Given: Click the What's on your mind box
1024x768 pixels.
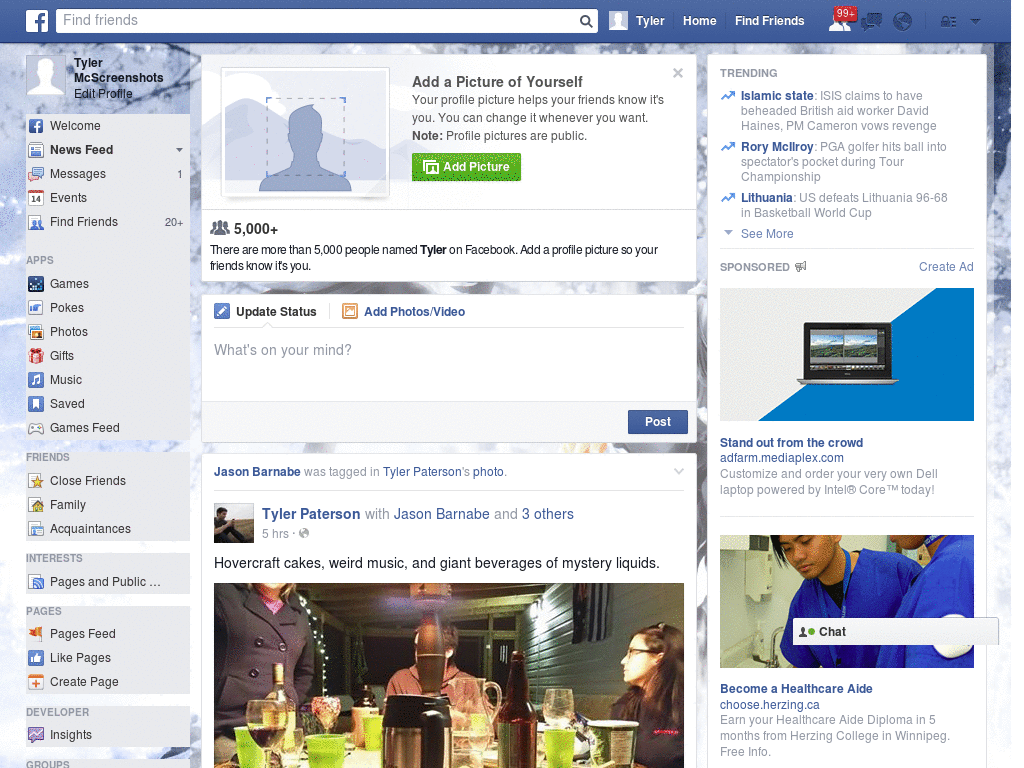Looking at the screenshot, I should pyautogui.click(x=449, y=363).
